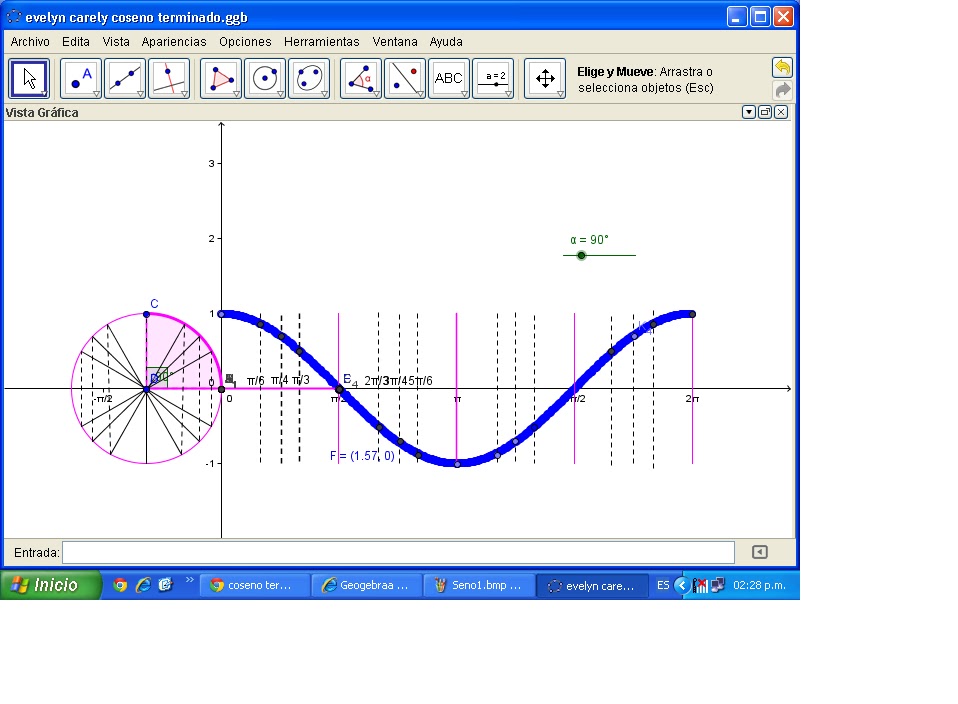Open the Conic tool dropdown arrow

[x=324, y=94]
